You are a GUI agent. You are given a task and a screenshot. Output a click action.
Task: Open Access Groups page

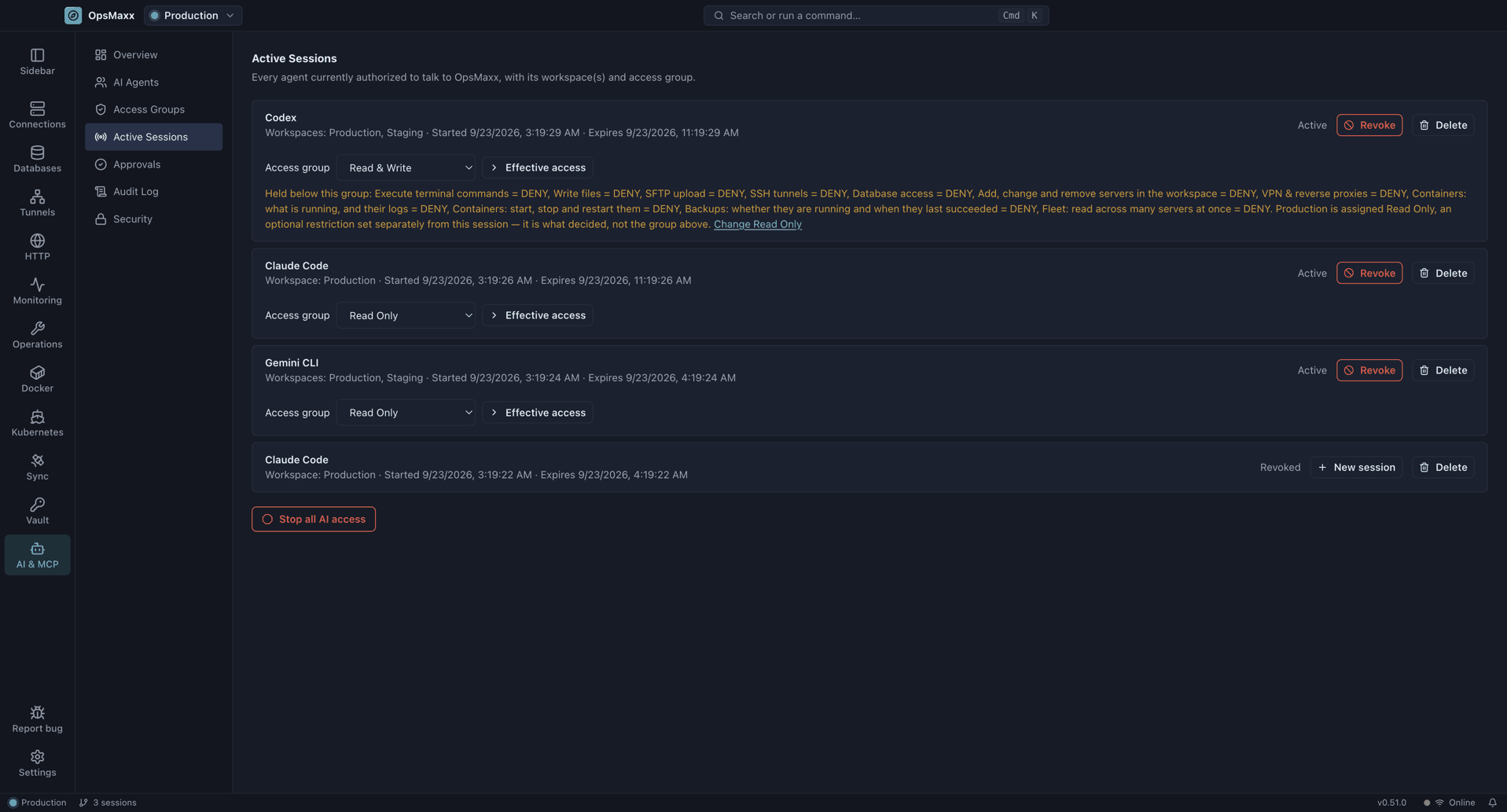(153, 109)
